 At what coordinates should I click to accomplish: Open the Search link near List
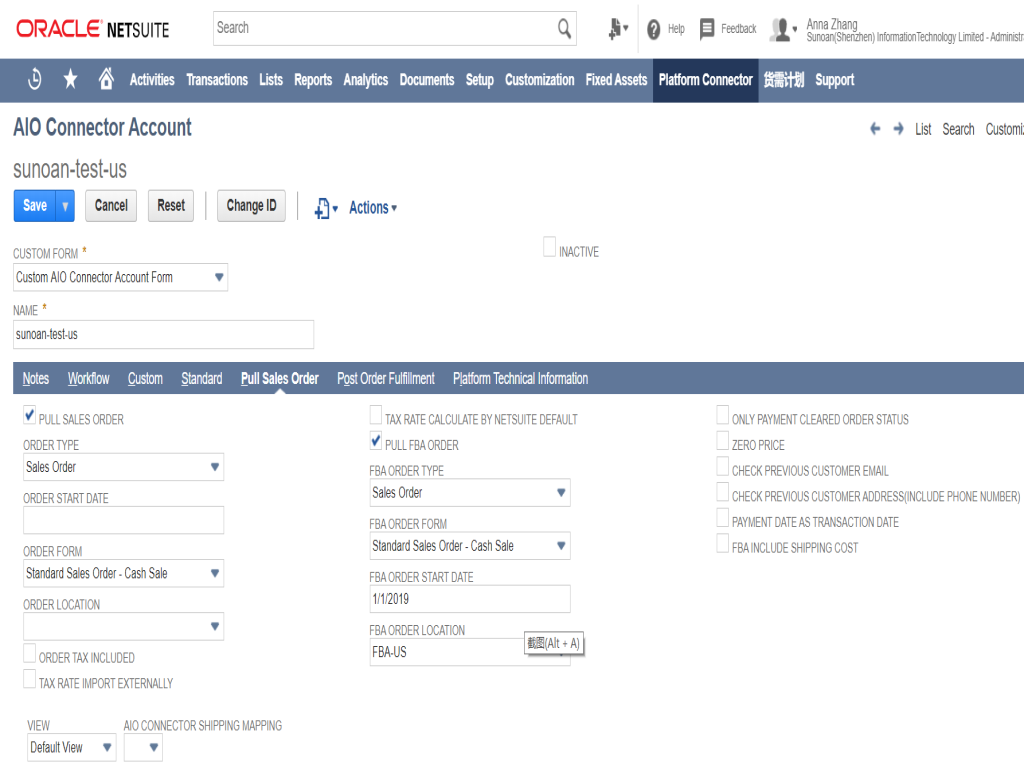click(958, 129)
